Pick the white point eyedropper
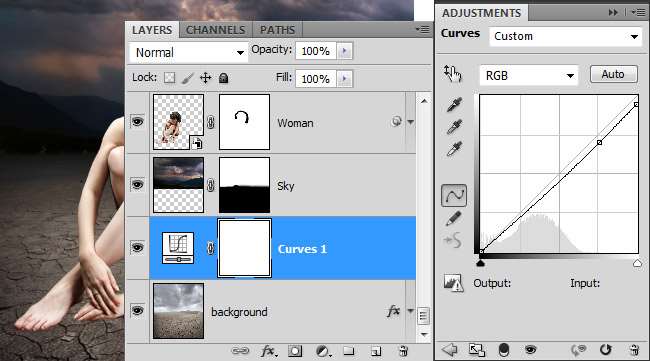Image resolution: width=650 pixels, height=361 pixels. 454,149
